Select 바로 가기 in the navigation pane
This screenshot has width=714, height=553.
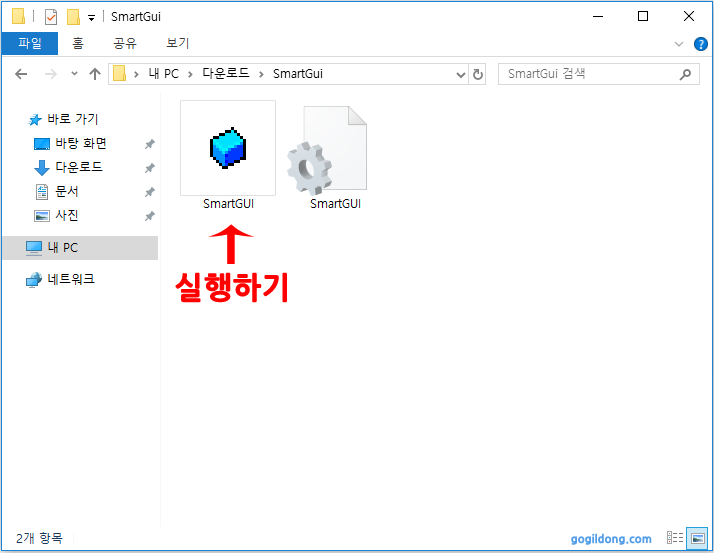click(x=64, y=119)
